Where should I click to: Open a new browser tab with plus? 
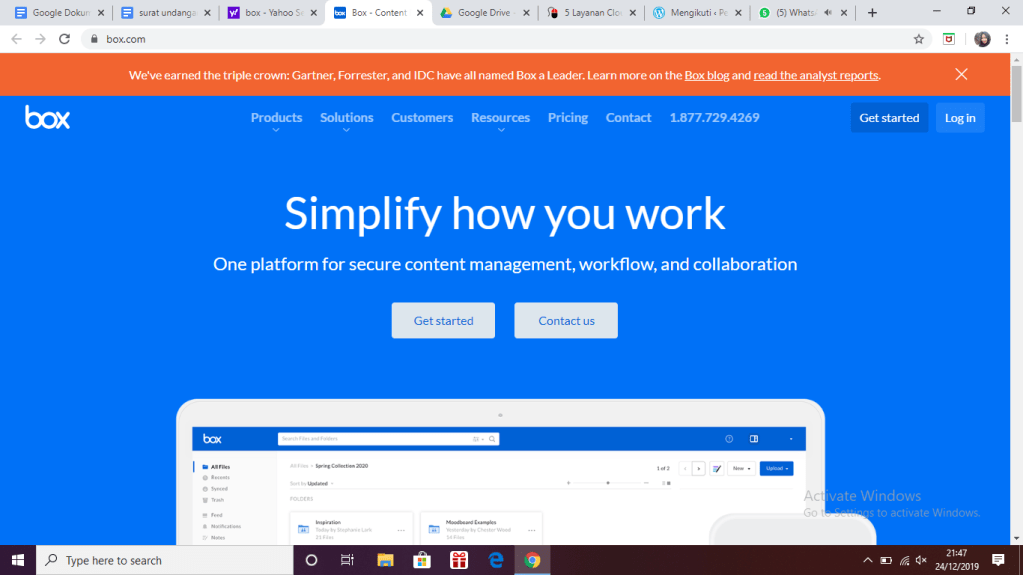[872, 13]
